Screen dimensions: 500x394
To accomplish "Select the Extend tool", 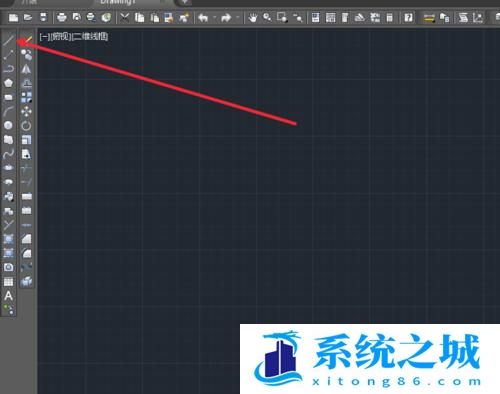I will pos(26,182).
